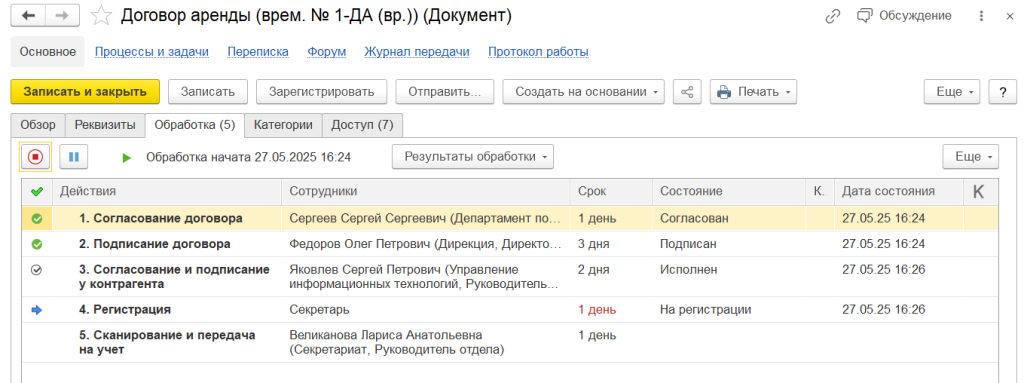Open help with the question mark button
This screenshot has height=383, width=1024.
point(1003,92)
